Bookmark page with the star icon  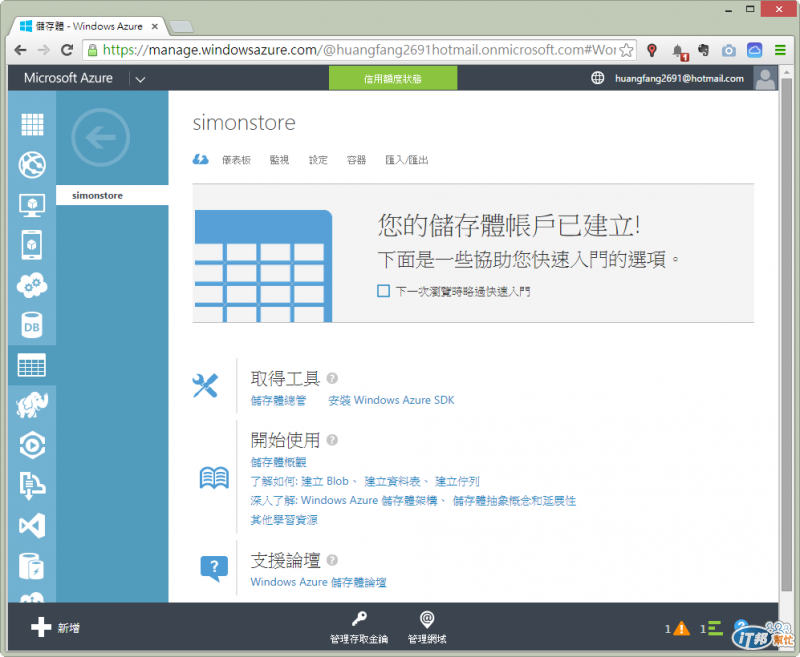click(626, 50)
